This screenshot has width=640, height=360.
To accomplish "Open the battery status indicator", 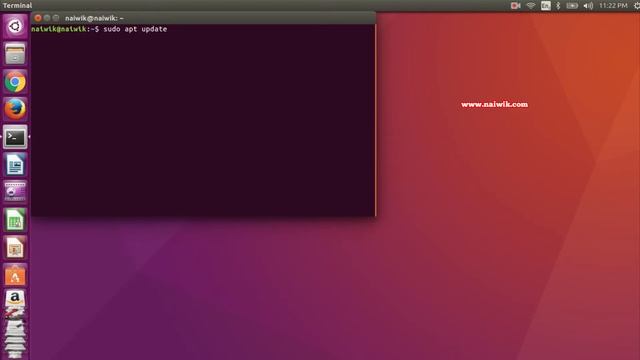I will 572,6.
